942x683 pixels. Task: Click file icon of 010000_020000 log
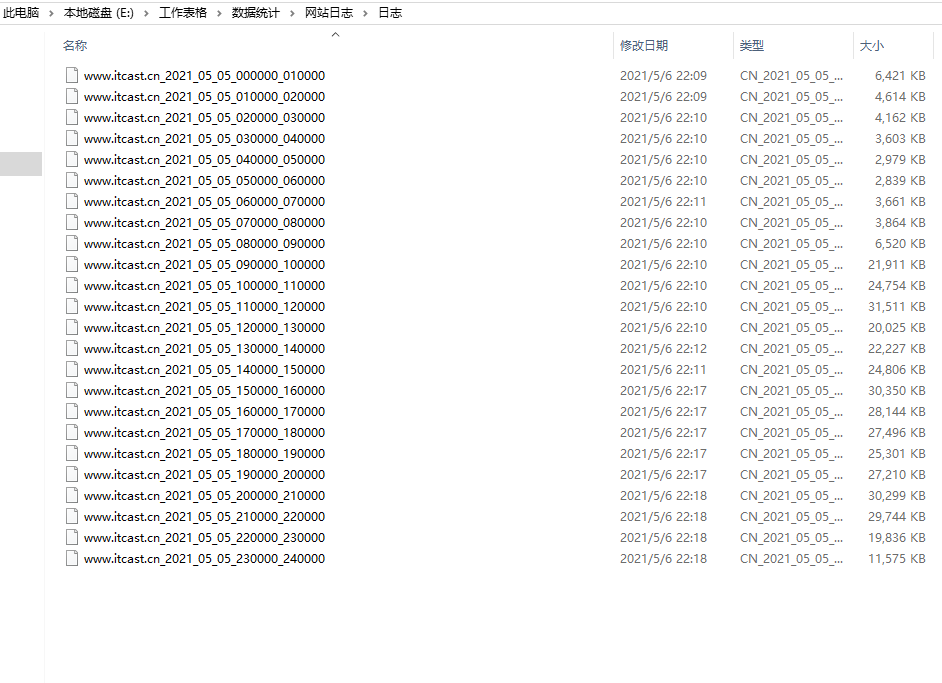(x=72, y=96)
